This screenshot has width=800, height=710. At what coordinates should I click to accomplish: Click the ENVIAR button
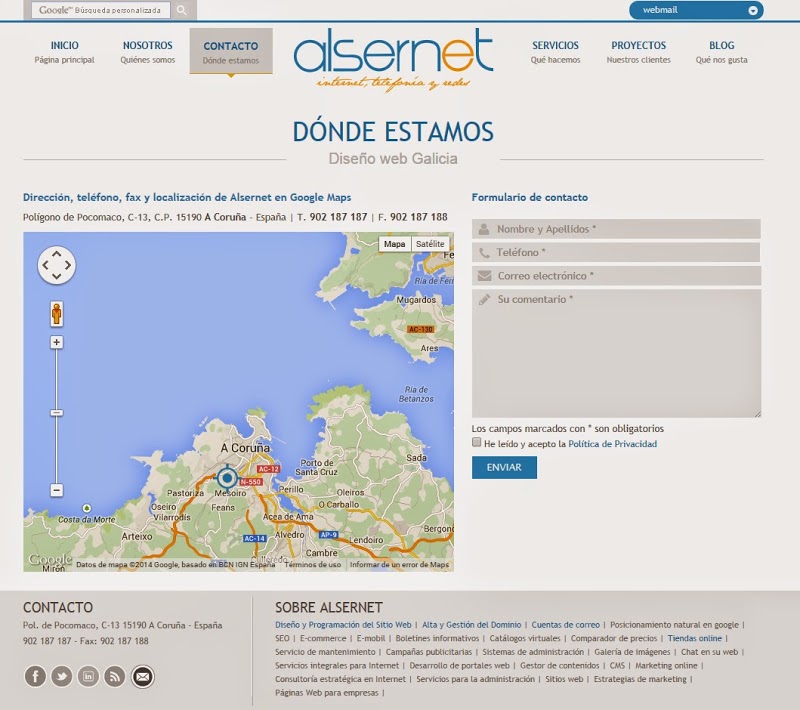point(504,467)
